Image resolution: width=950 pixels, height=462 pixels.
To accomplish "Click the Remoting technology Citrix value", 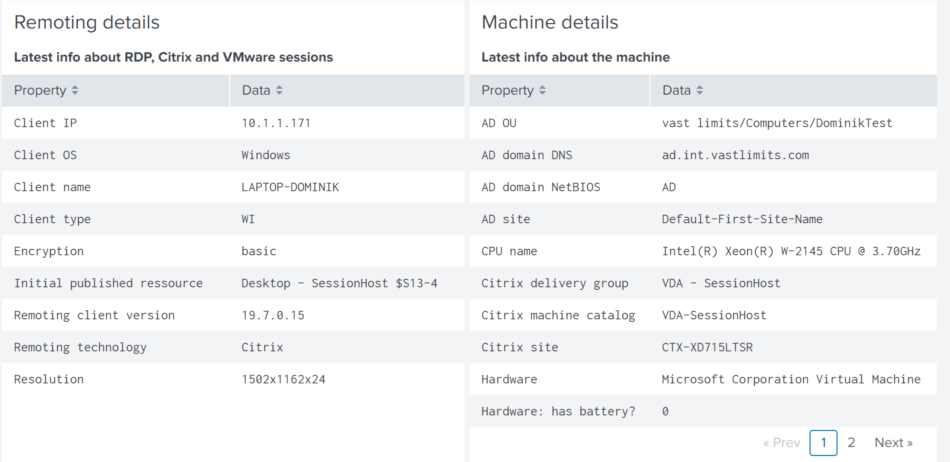I will 262,347.
